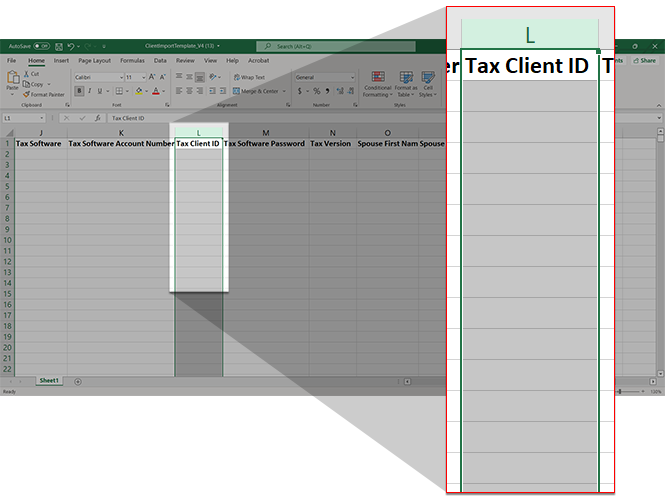
Task: Open the Page Layout tab
Action: (x=95, y=61)
